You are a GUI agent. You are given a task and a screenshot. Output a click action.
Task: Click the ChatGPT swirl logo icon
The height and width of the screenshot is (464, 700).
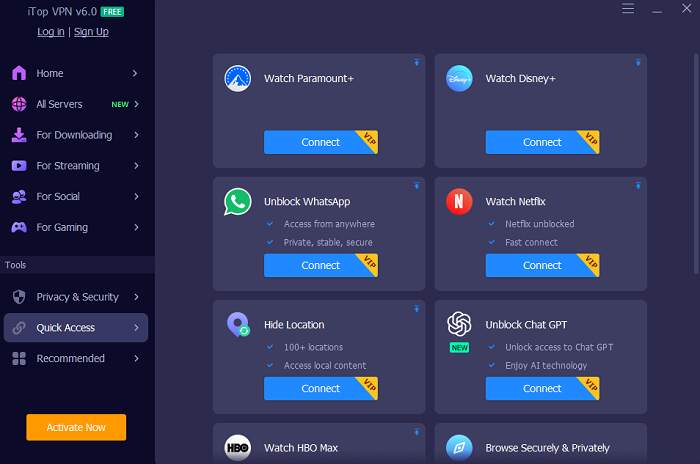pyautogui.click(x=459, y=324)
